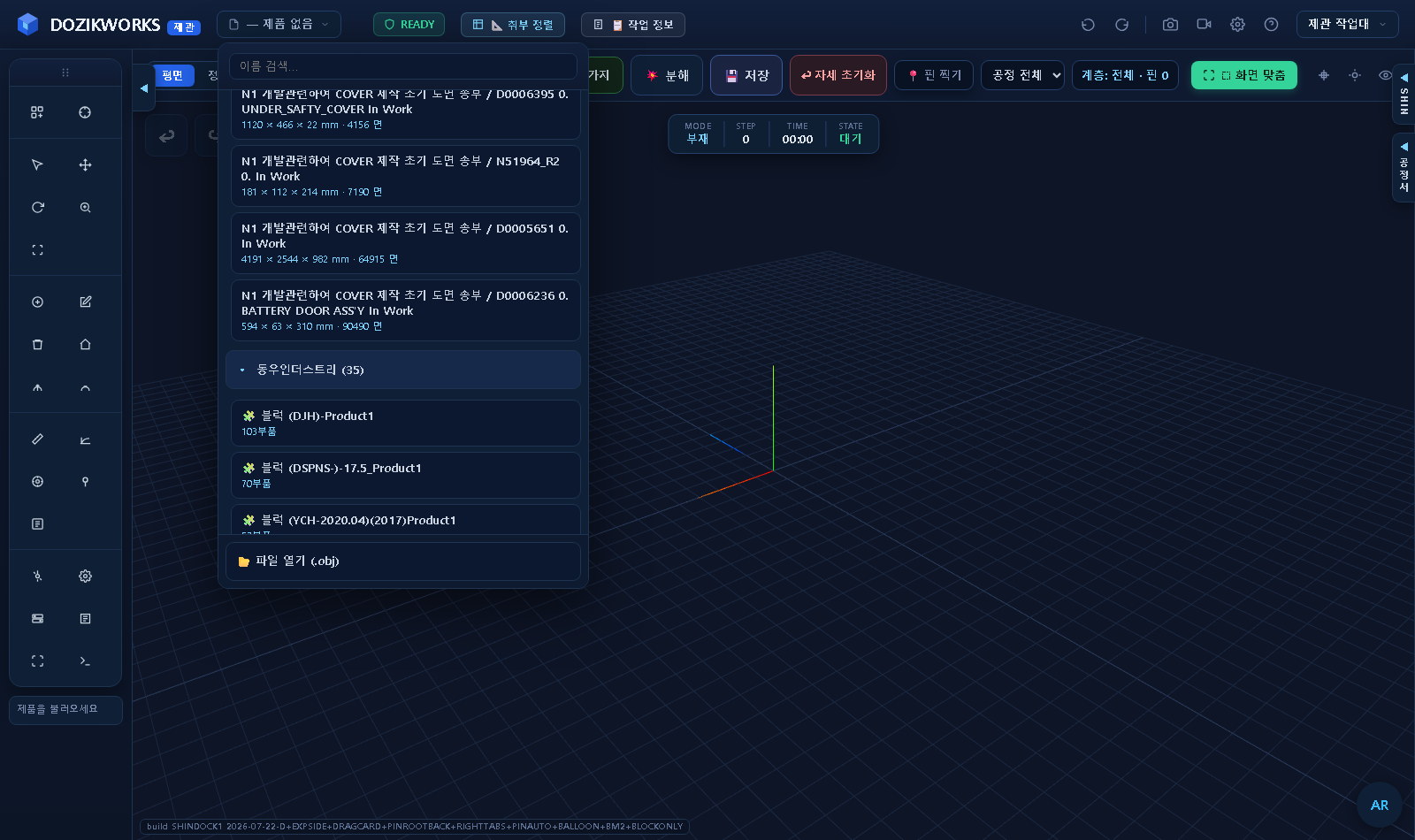The image size is (1415, 840).
Task: Select the N51964_R2 product entry
Action: point(406,176)
